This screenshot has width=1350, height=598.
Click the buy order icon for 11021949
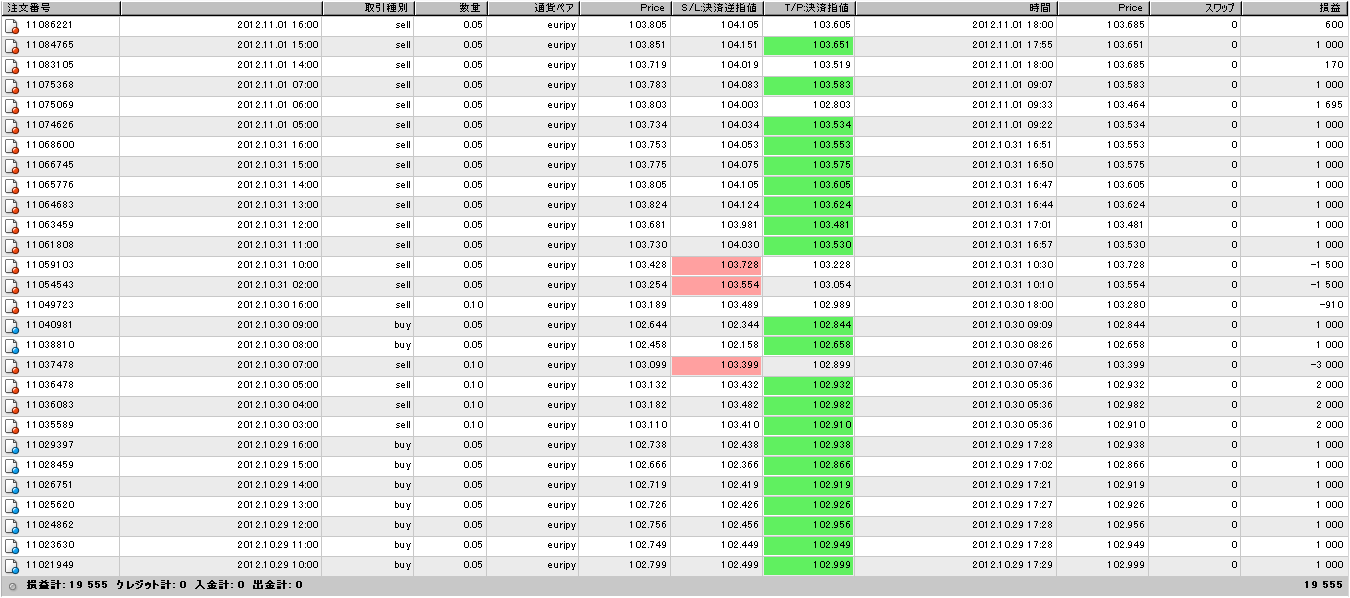[12, 565]
